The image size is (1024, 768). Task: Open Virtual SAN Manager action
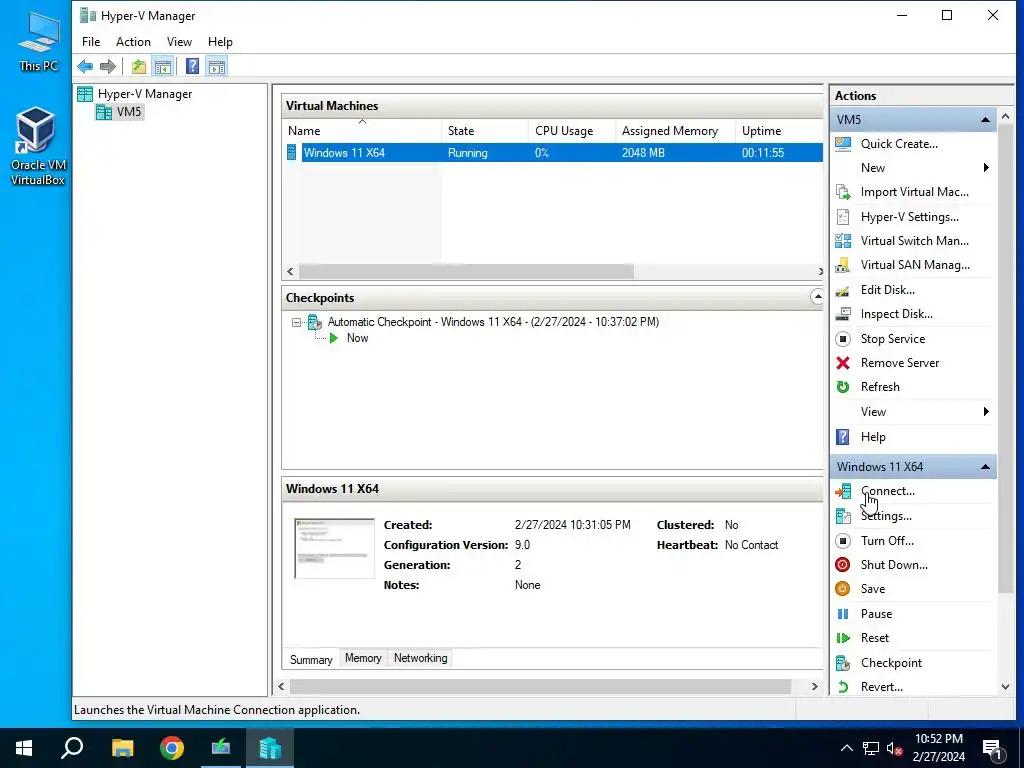click(914, 265)
